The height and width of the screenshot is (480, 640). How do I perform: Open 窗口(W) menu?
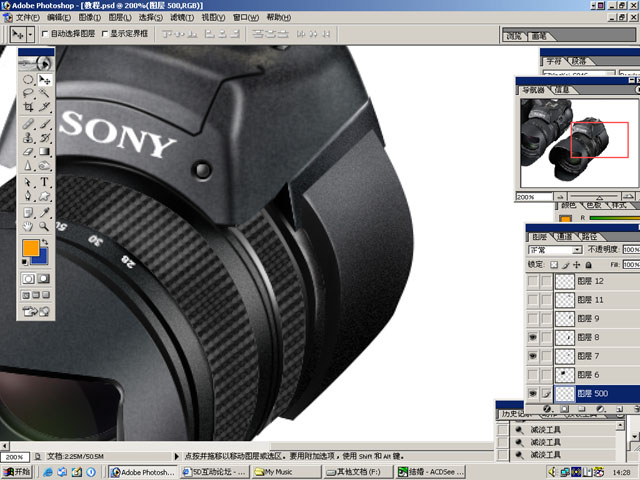click(246, 18)
